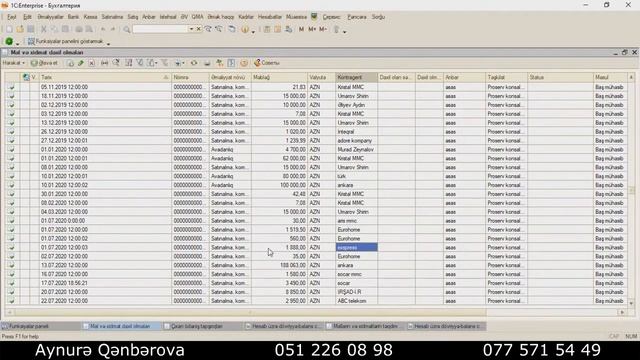
Task: Open the Hesabatlar menu
Action: click(x=270, y=17)
